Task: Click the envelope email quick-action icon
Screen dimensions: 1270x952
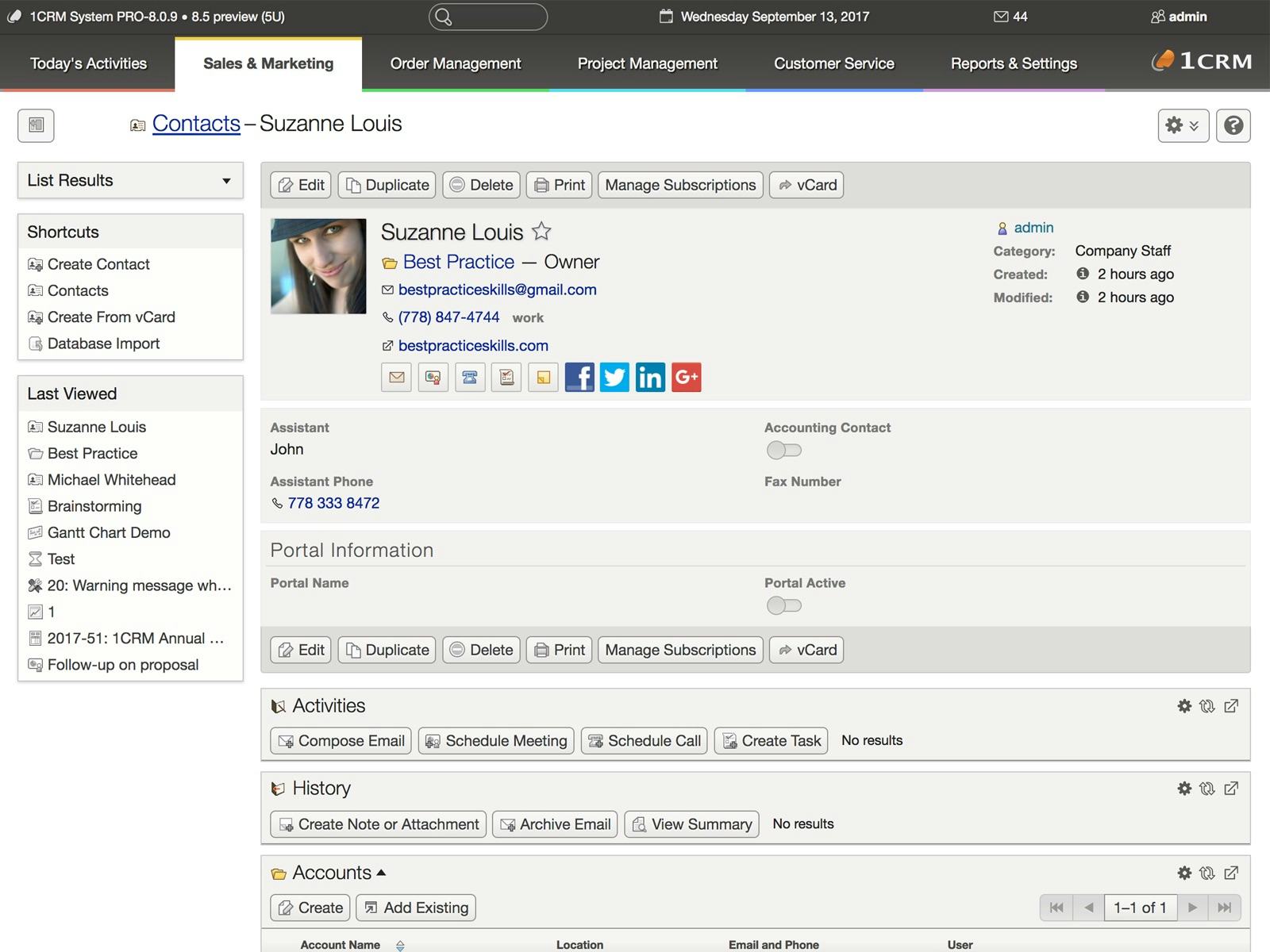Action: pos(397,378)
